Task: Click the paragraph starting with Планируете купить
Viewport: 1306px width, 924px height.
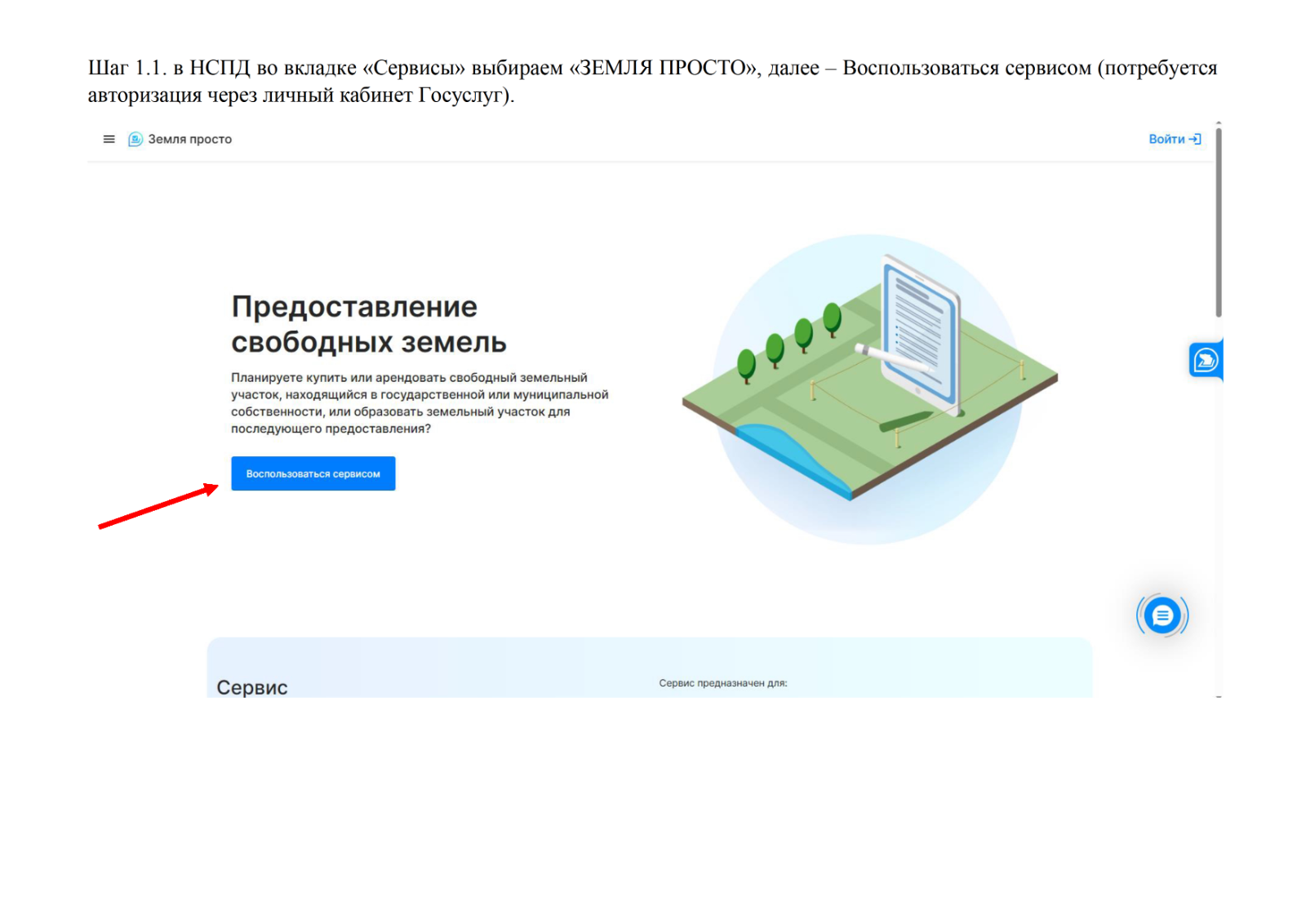Action: 419,403
